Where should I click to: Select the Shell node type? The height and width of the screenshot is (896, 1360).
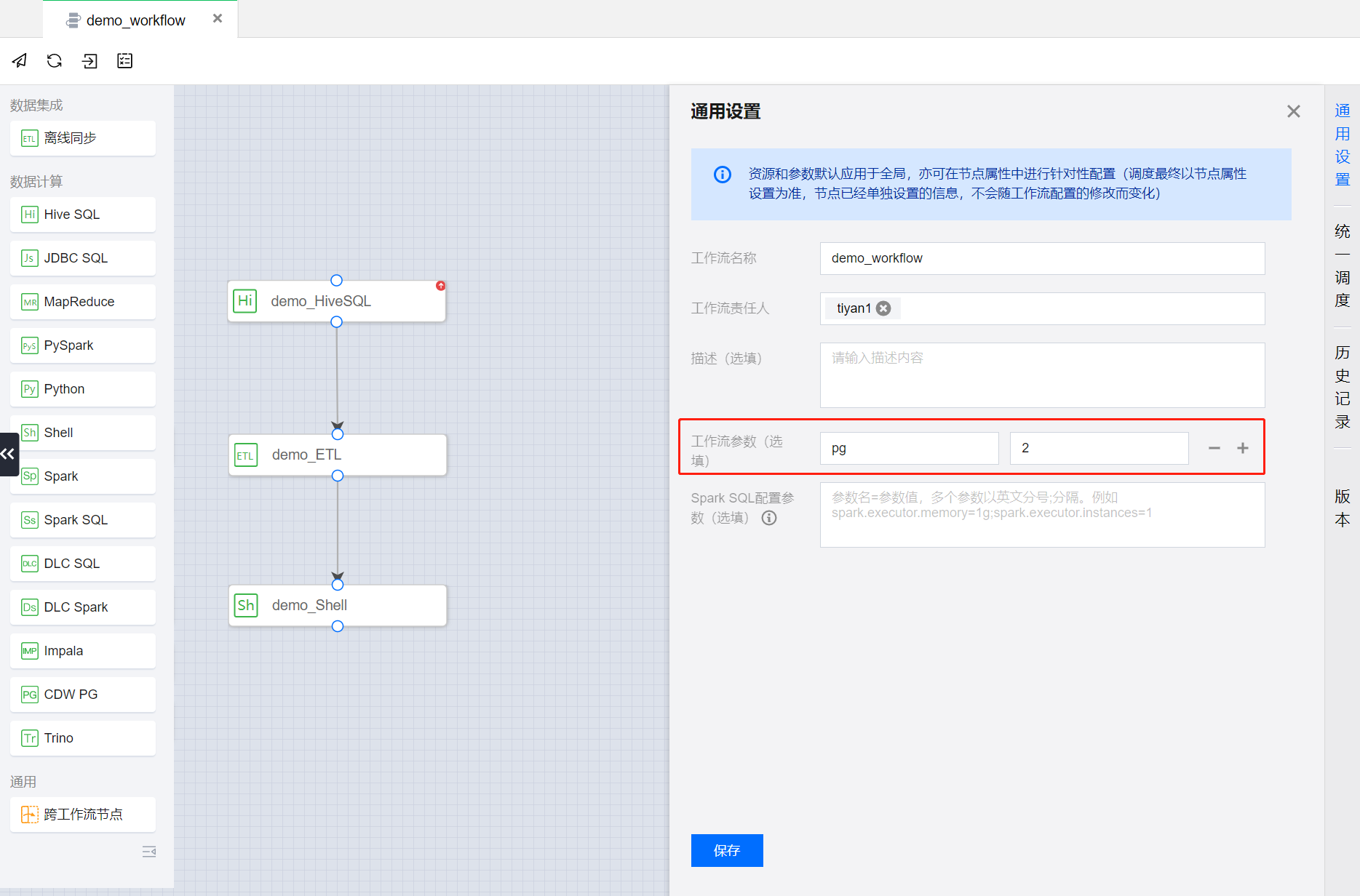(x=83, y=433)
